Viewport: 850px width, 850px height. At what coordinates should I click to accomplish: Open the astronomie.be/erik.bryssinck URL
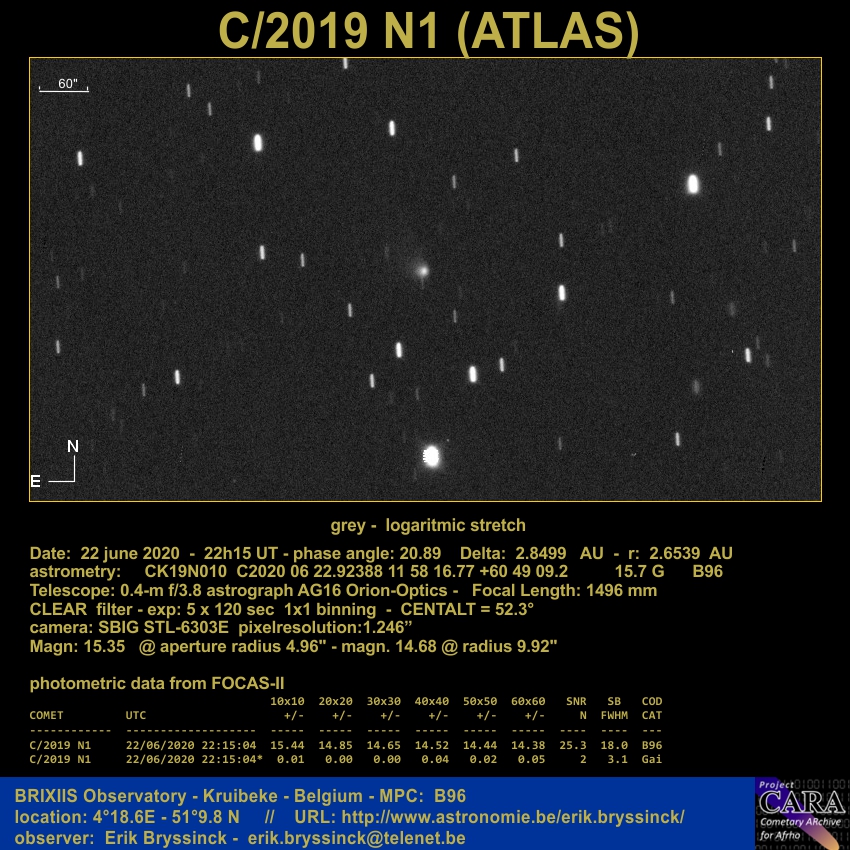[513, 817]
